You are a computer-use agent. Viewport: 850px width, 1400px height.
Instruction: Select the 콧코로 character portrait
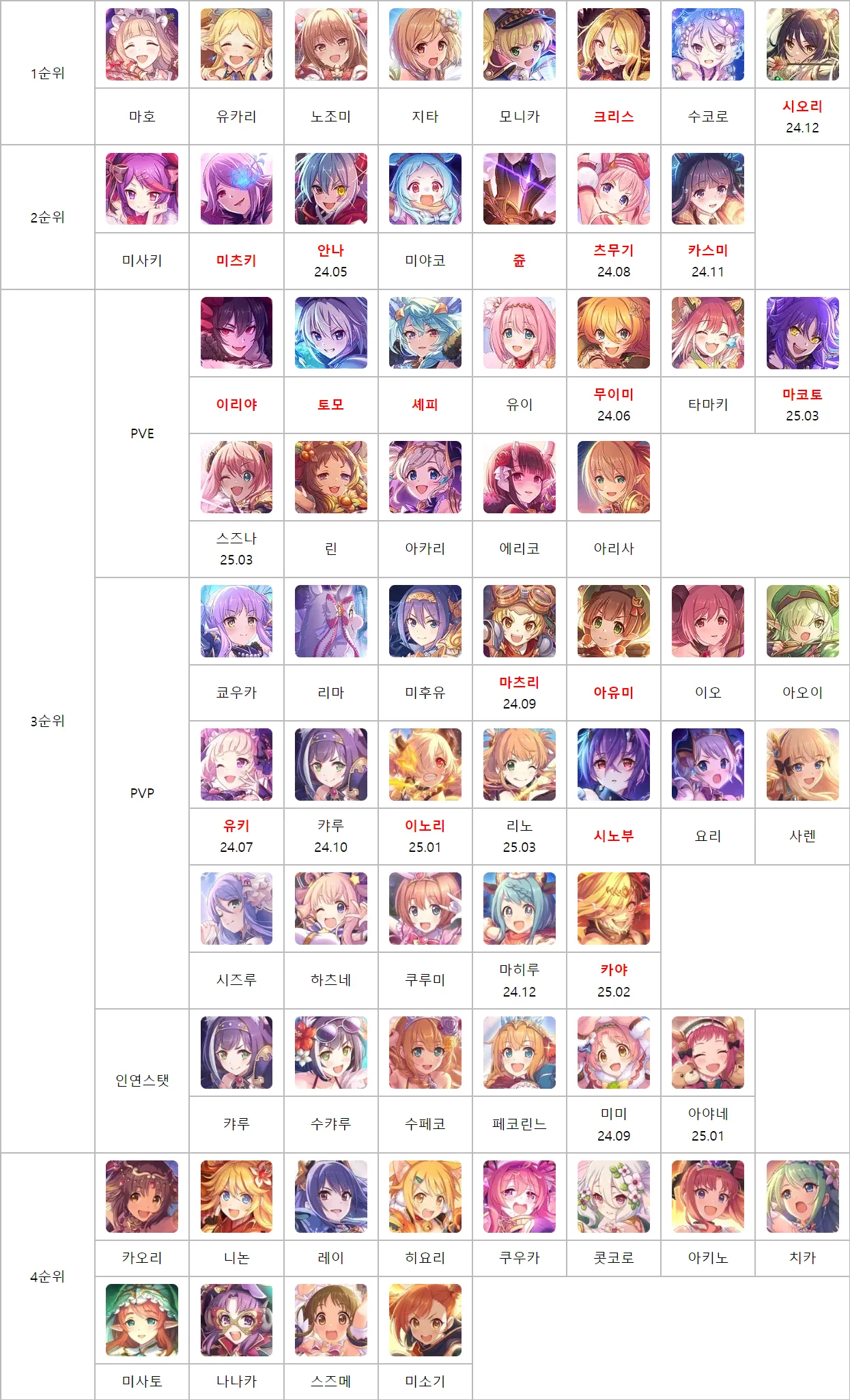point(613,1197)
